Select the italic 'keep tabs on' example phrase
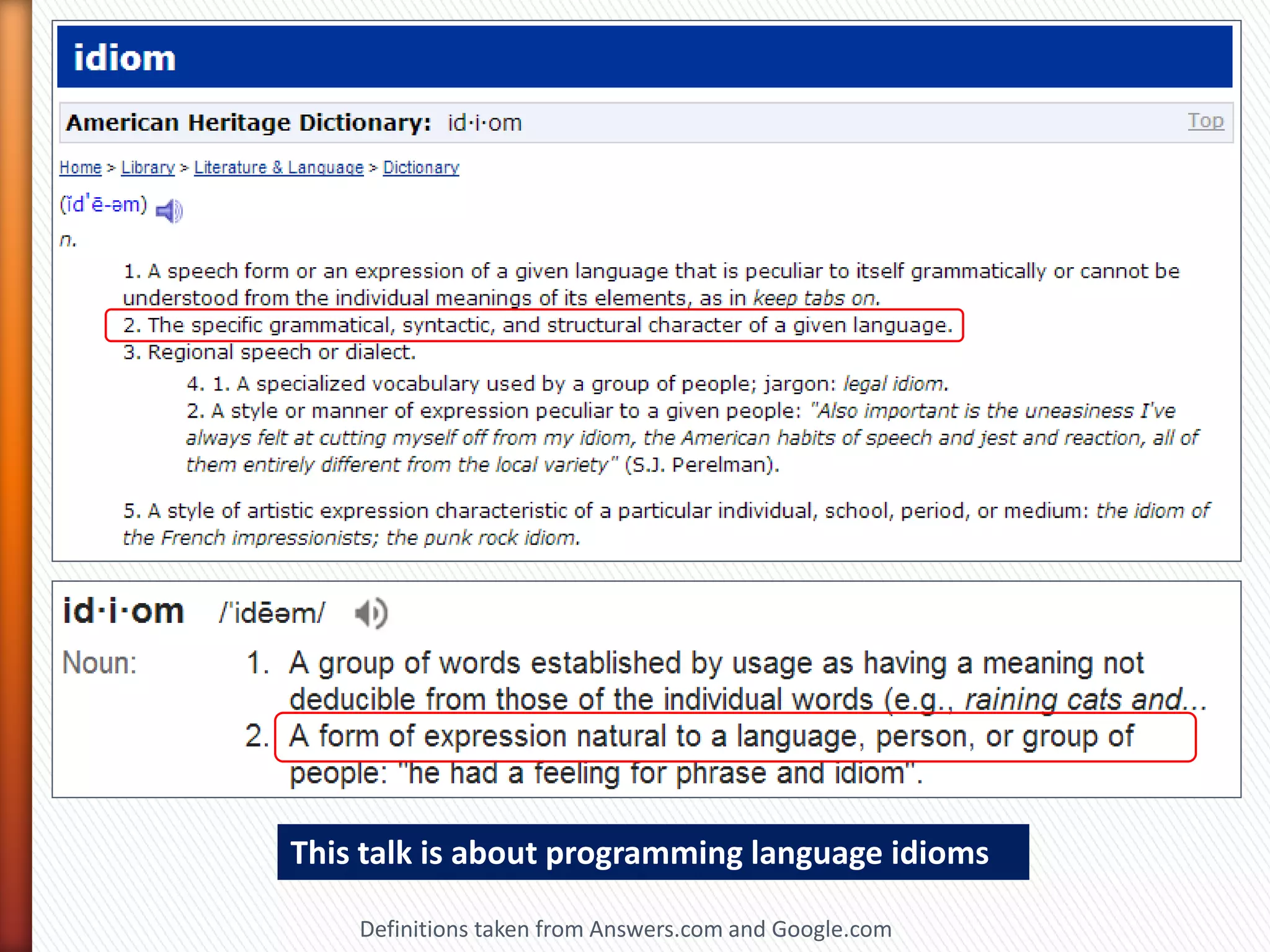The width and height of the screenshot is (1270, 952). tap(814, 298)
